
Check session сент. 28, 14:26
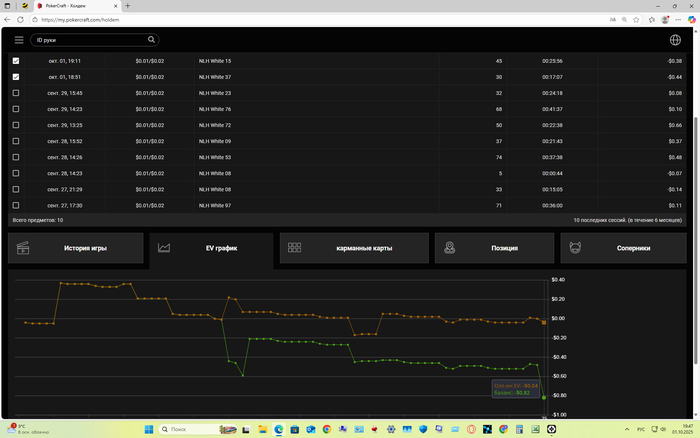click(x=16, y=157)
